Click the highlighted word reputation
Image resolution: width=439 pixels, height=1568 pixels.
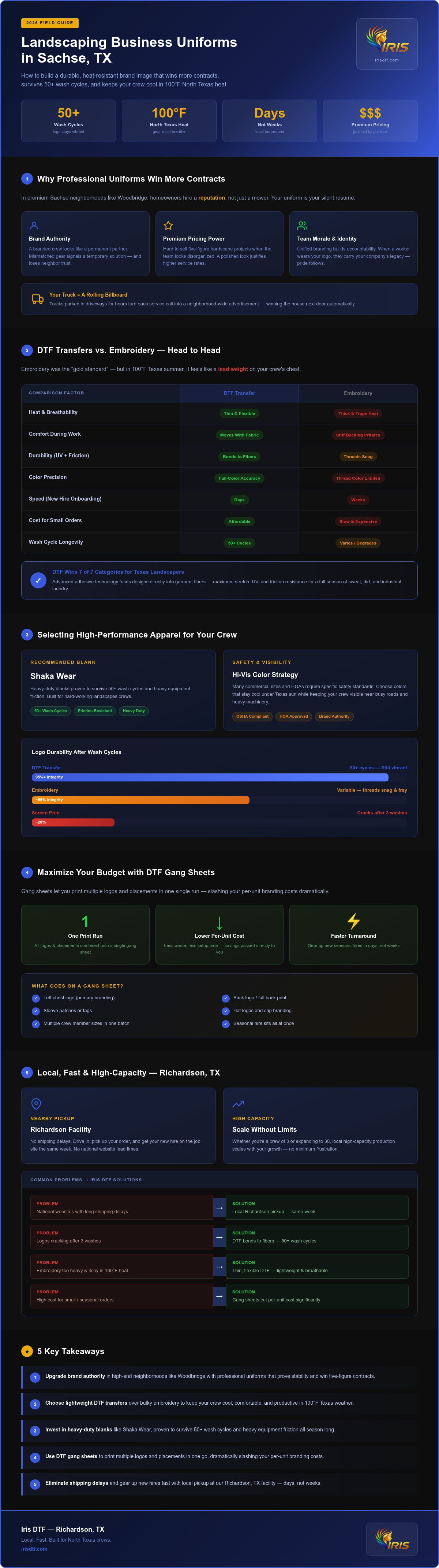click(211, 198)
